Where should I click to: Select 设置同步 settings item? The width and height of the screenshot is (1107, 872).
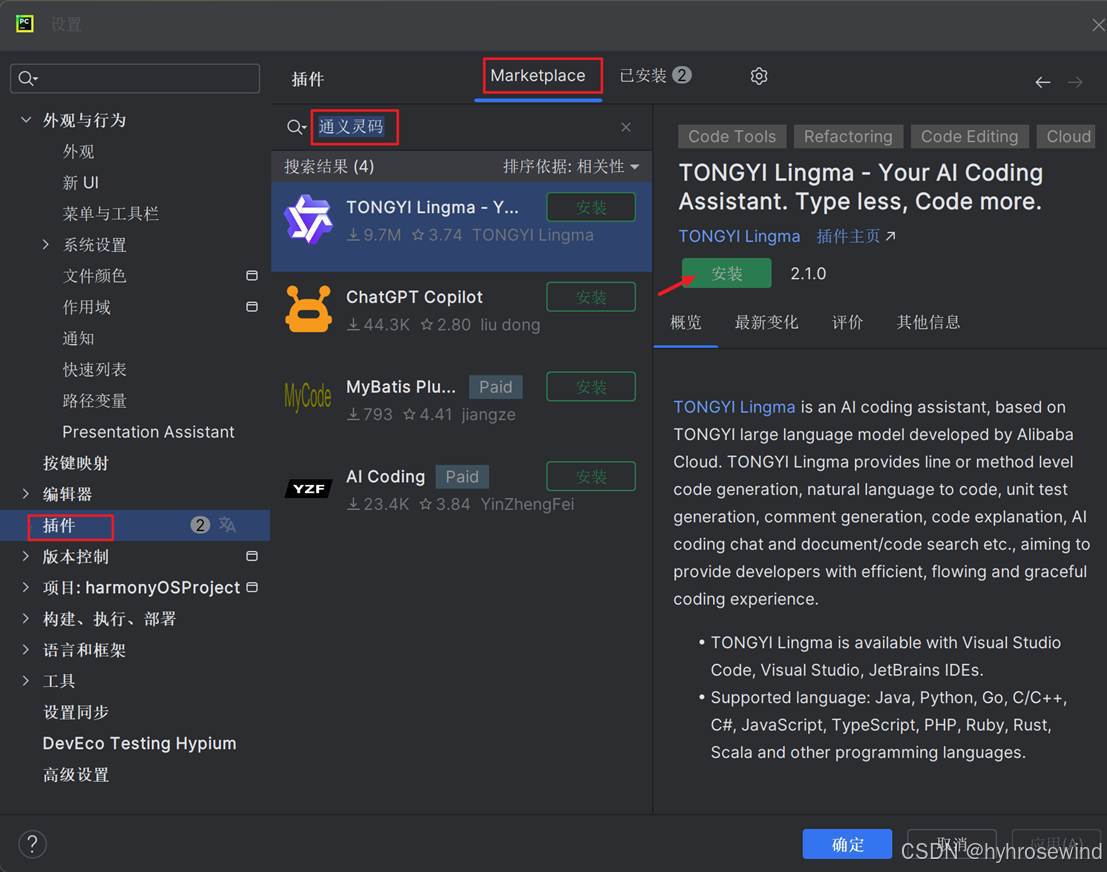point(76,712)
